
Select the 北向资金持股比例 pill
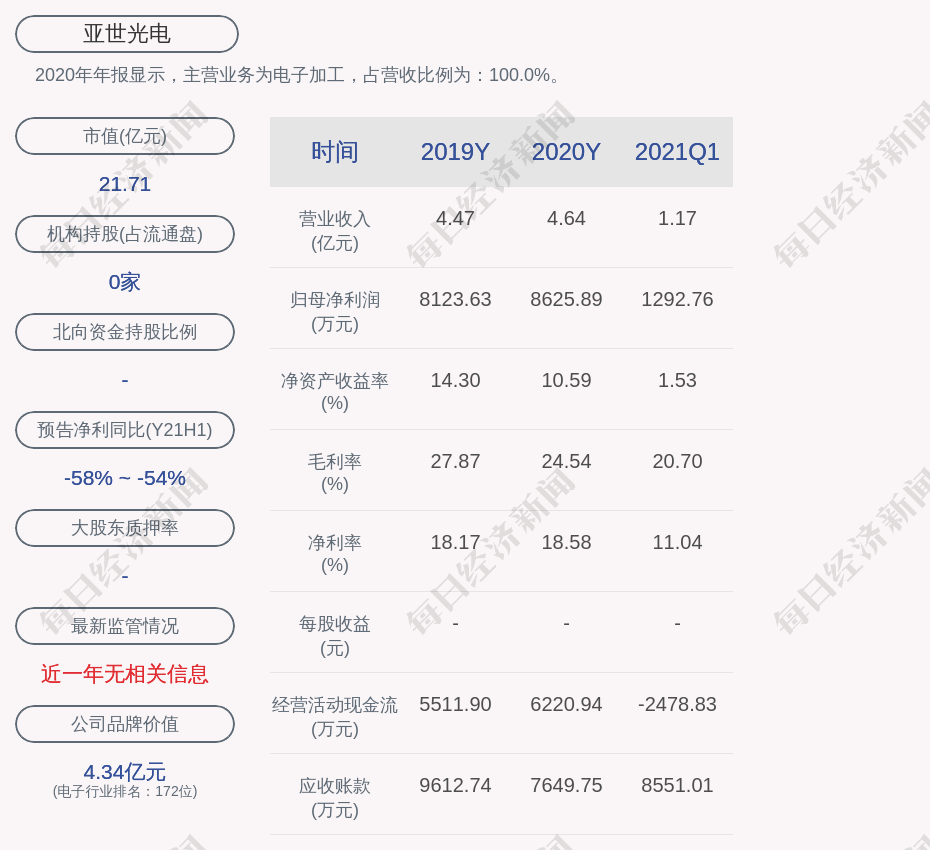125,332
